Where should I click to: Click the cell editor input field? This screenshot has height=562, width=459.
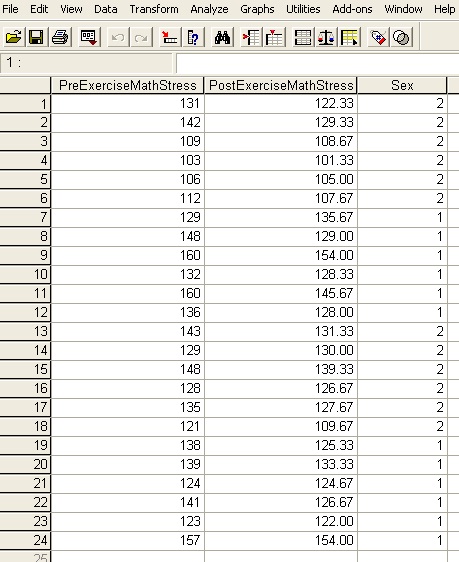(x=317, y=63)
